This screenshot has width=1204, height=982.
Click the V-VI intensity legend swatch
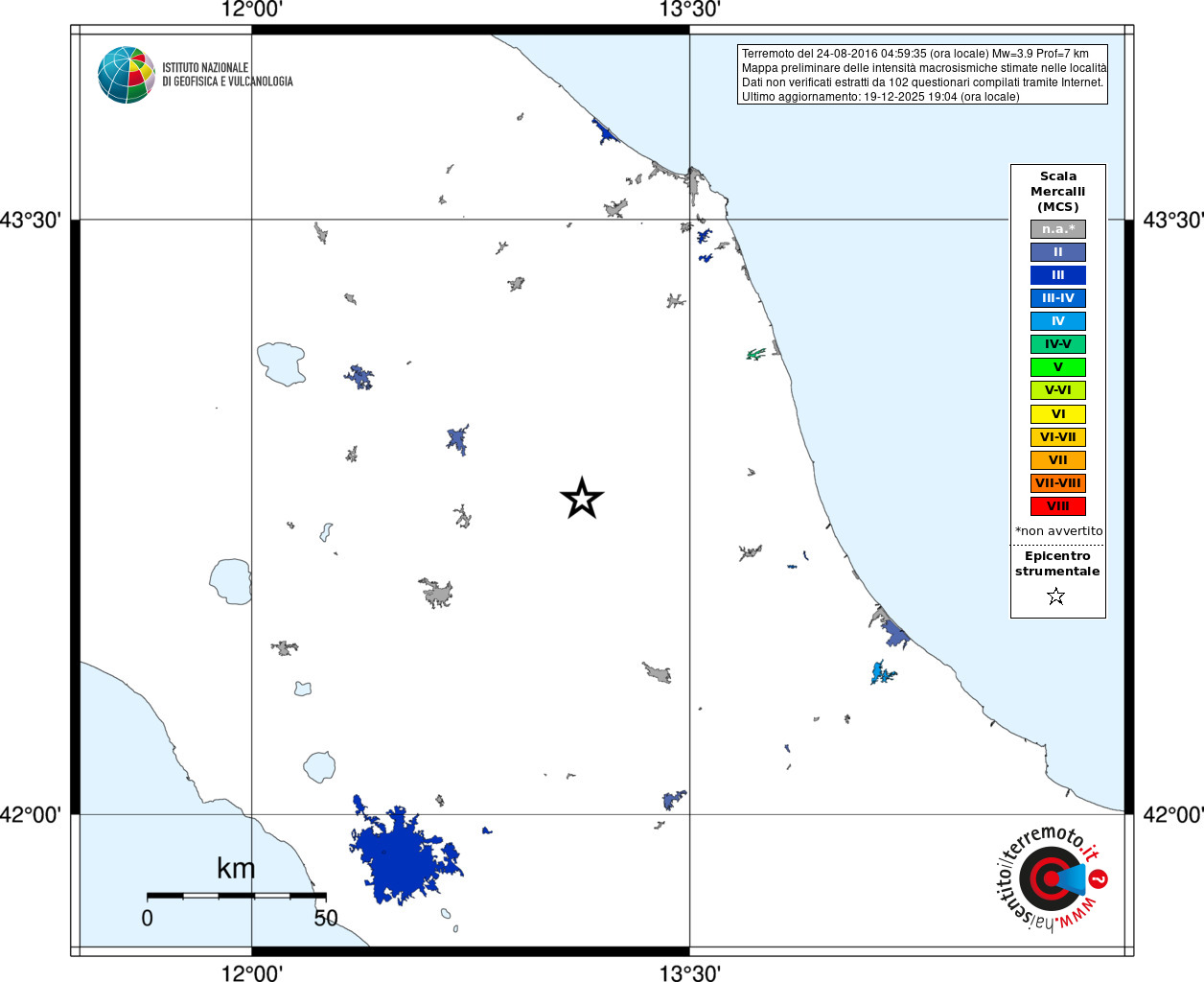(x=1058, y=390)
